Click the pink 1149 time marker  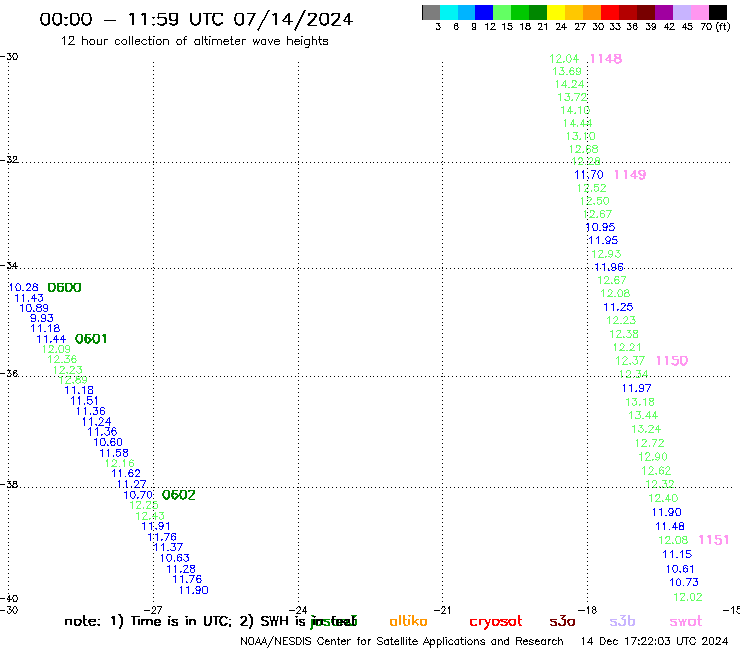630,175
